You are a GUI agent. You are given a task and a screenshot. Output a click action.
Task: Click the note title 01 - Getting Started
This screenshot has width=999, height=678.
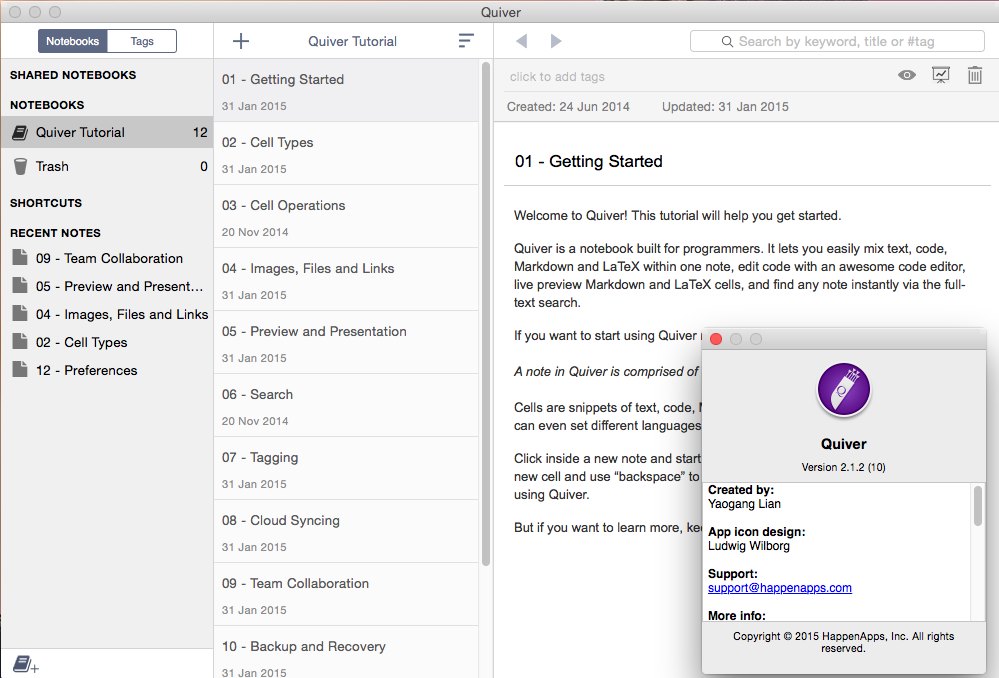coord(589,161)
